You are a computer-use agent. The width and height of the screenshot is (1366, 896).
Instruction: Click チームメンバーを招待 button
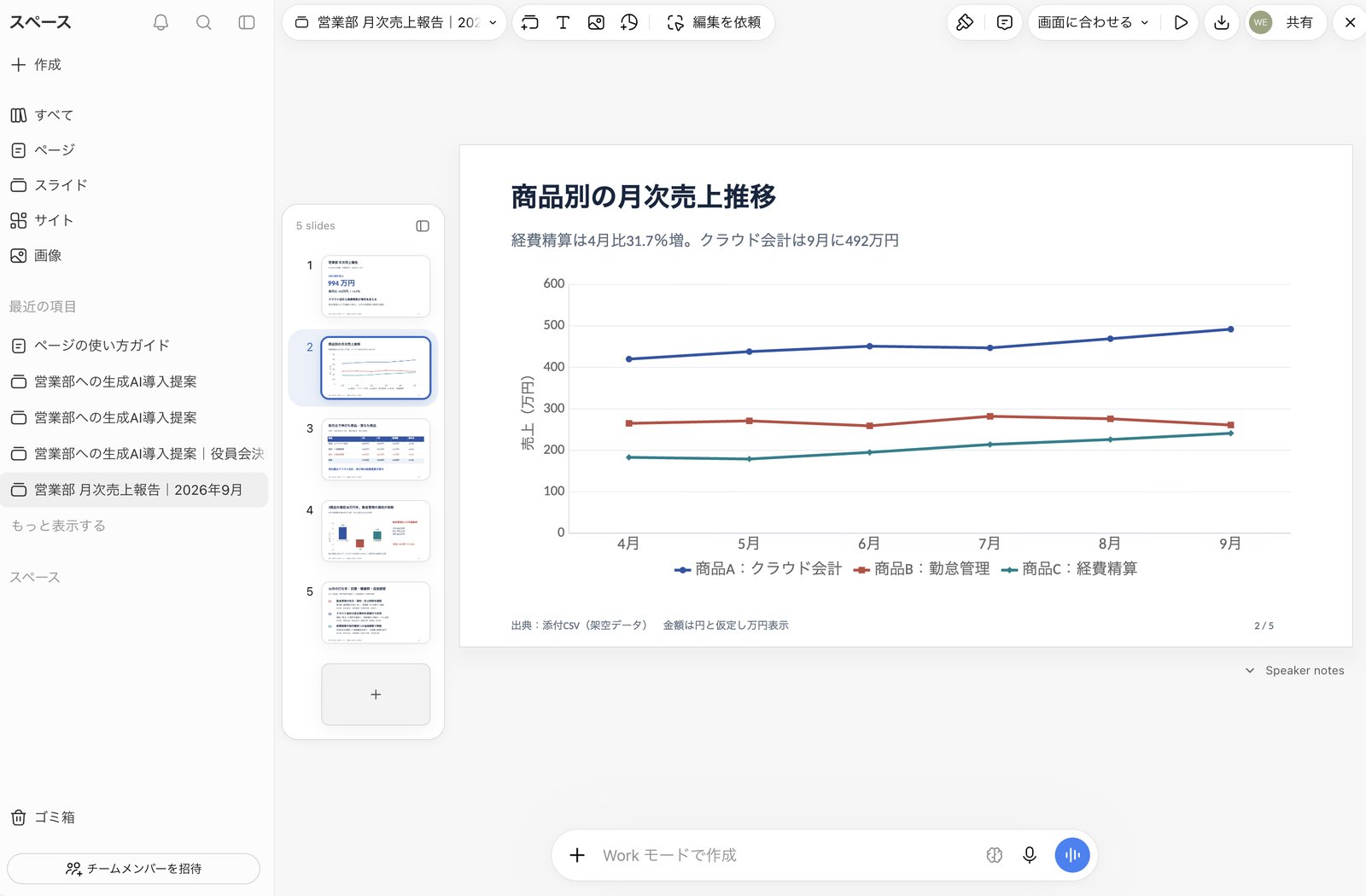[133, 869]
